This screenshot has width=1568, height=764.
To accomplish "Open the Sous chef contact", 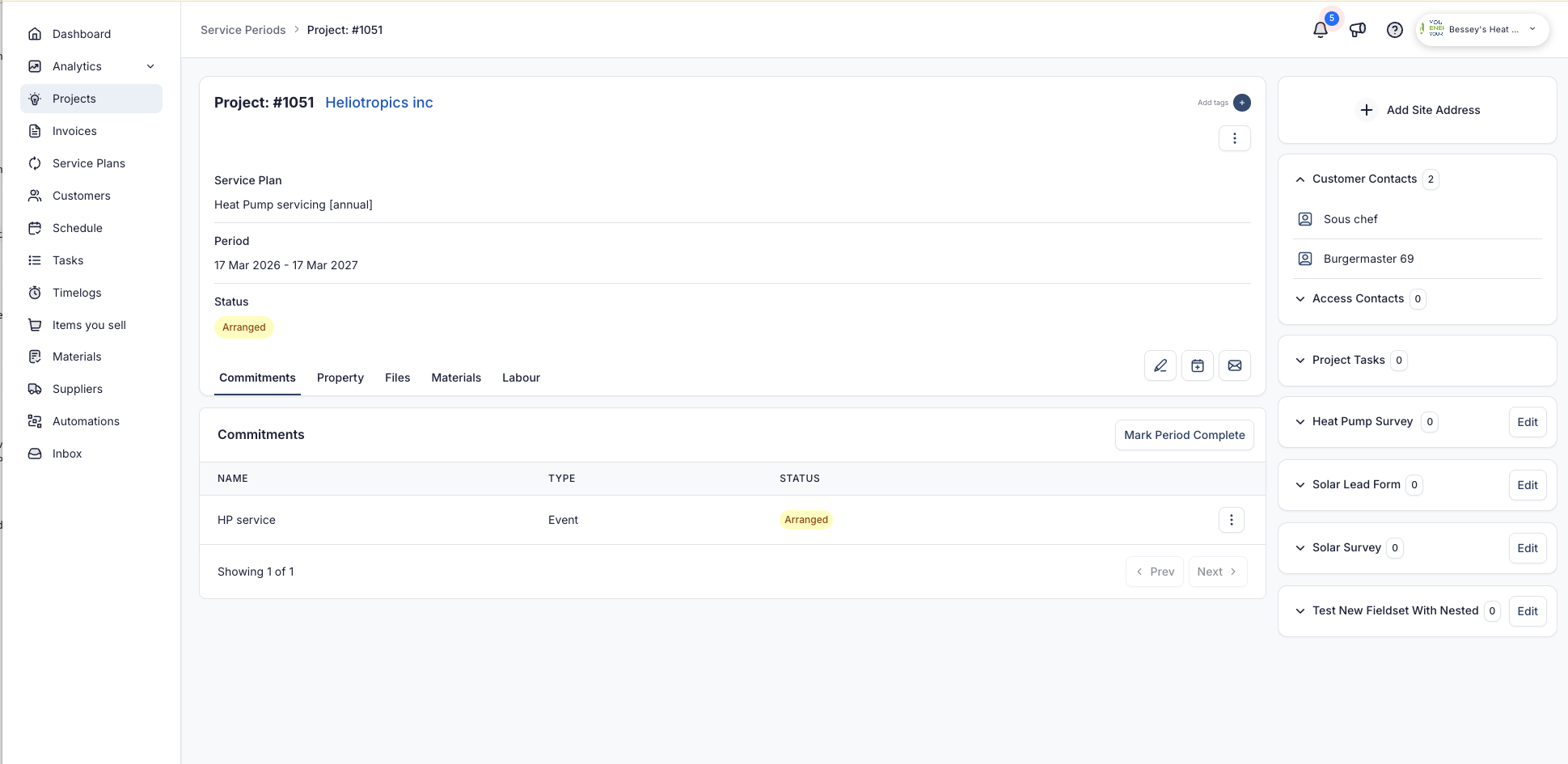I will point(1350,219).
